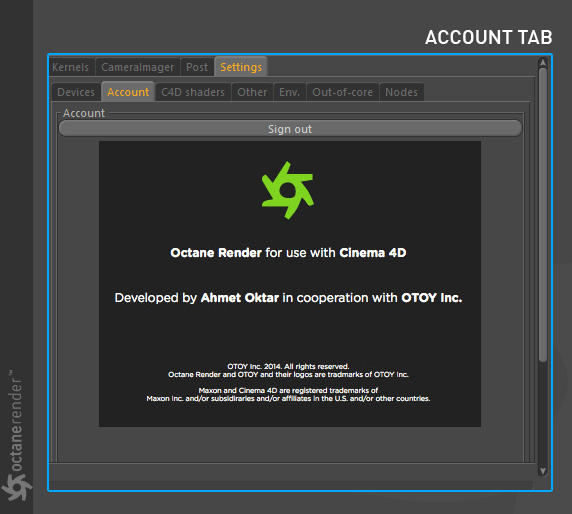Click the 'Developed by Ahmet Oktar' line
This screenshot has height=514, width=572.
(288, 298)
